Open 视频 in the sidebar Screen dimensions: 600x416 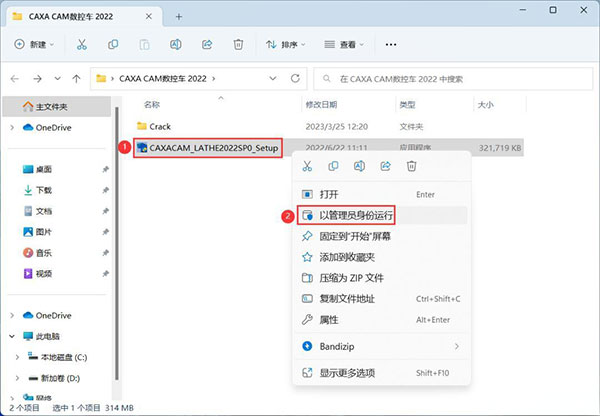(x=44, y=274)
